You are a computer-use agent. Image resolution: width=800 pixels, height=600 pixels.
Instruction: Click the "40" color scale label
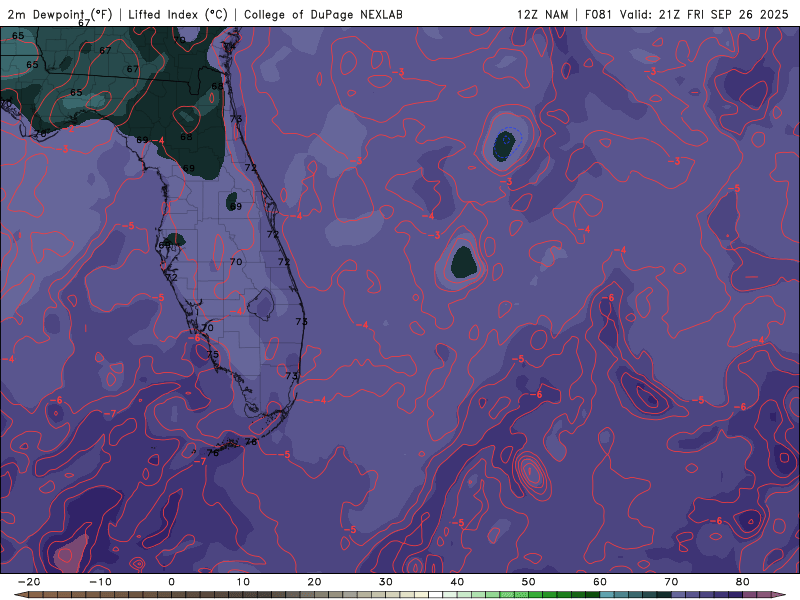tap(457, 582)
